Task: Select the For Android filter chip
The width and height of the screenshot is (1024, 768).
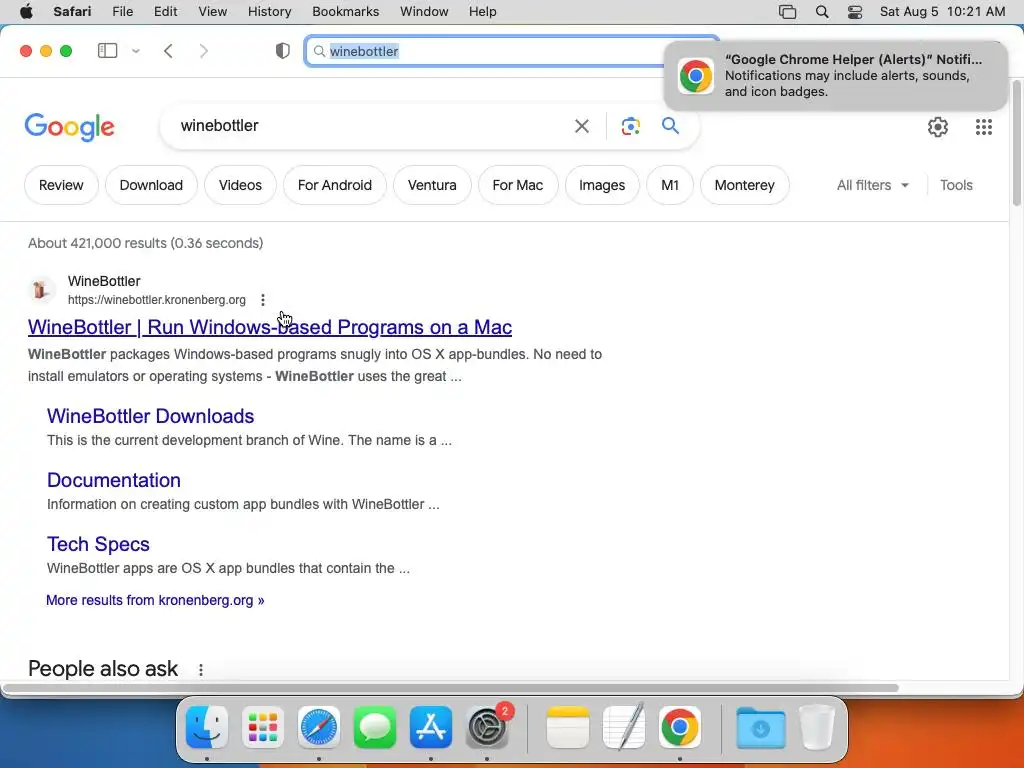Action: 334,185
